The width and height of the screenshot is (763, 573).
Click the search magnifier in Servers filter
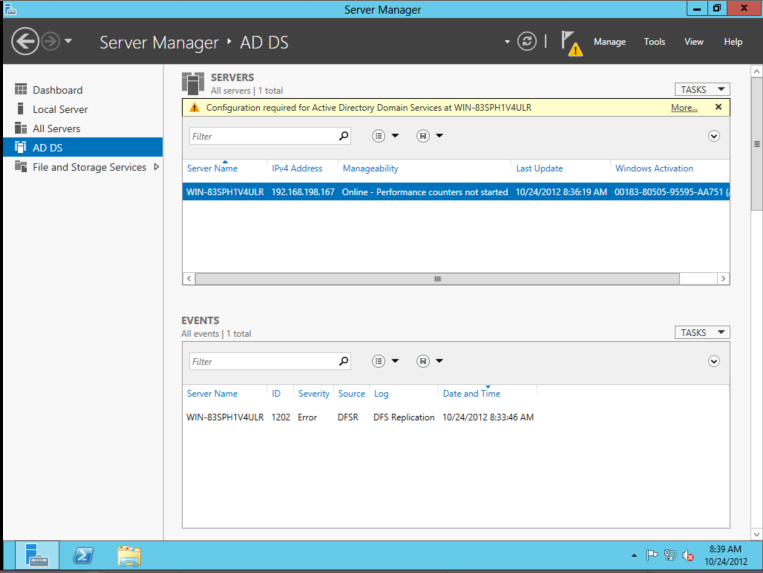344,136
